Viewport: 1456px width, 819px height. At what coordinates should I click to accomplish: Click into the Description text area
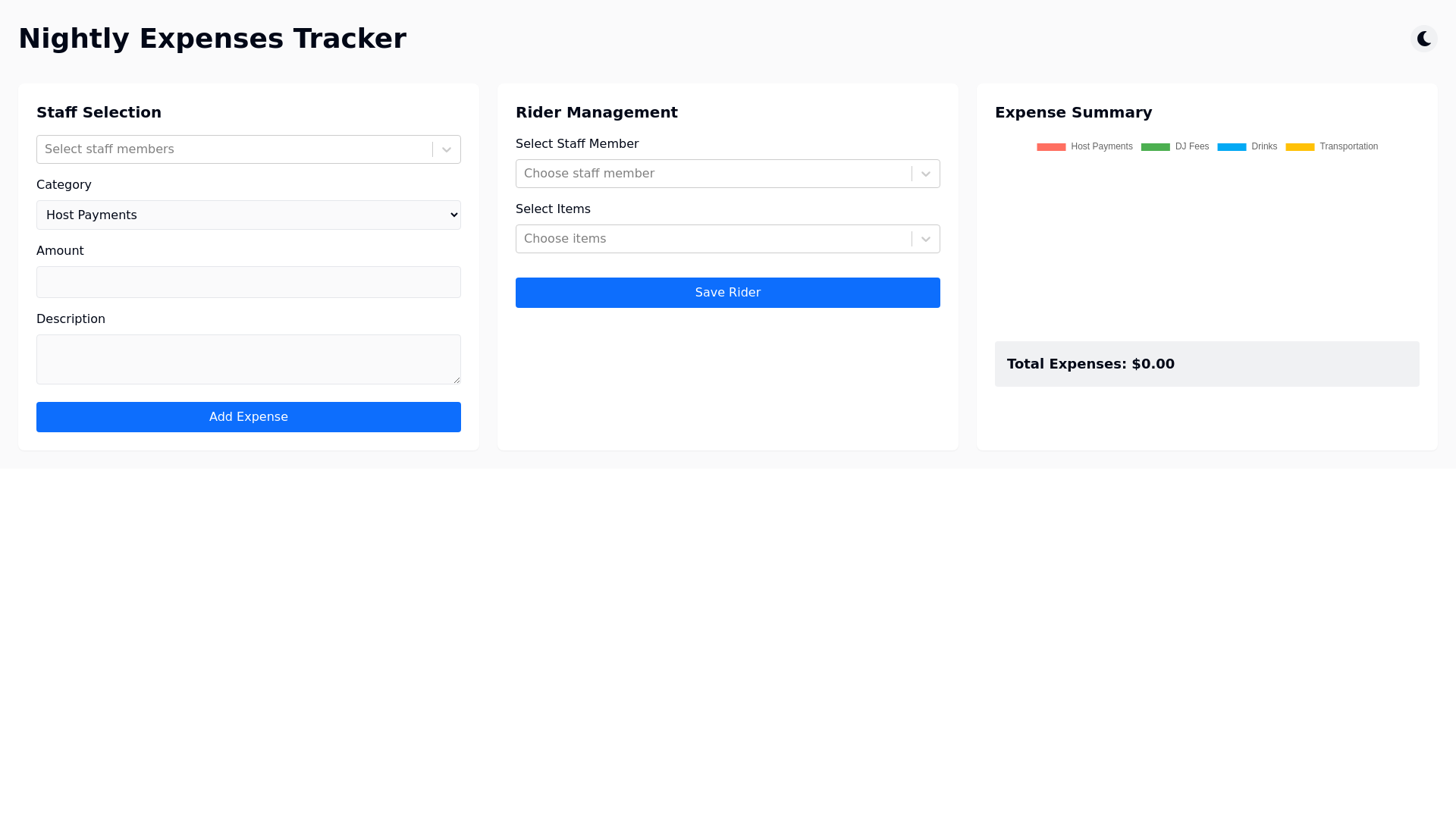coord(249,359)
